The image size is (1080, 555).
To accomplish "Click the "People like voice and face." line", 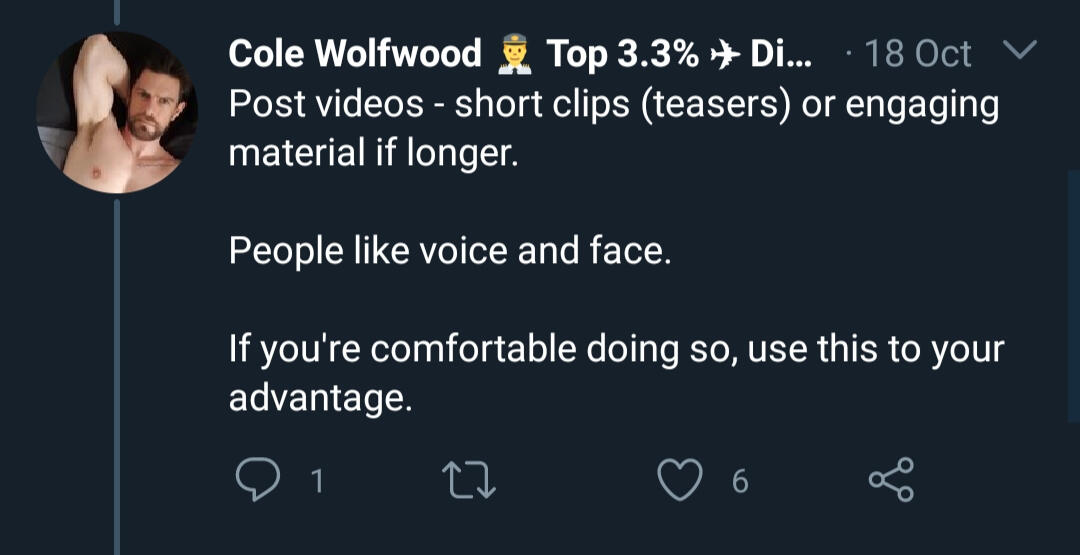I will pyautogui.click(x=449, y=251).
